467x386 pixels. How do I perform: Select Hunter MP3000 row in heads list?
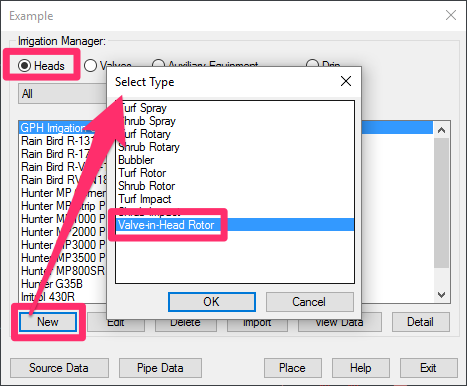(x=63, y=245)
